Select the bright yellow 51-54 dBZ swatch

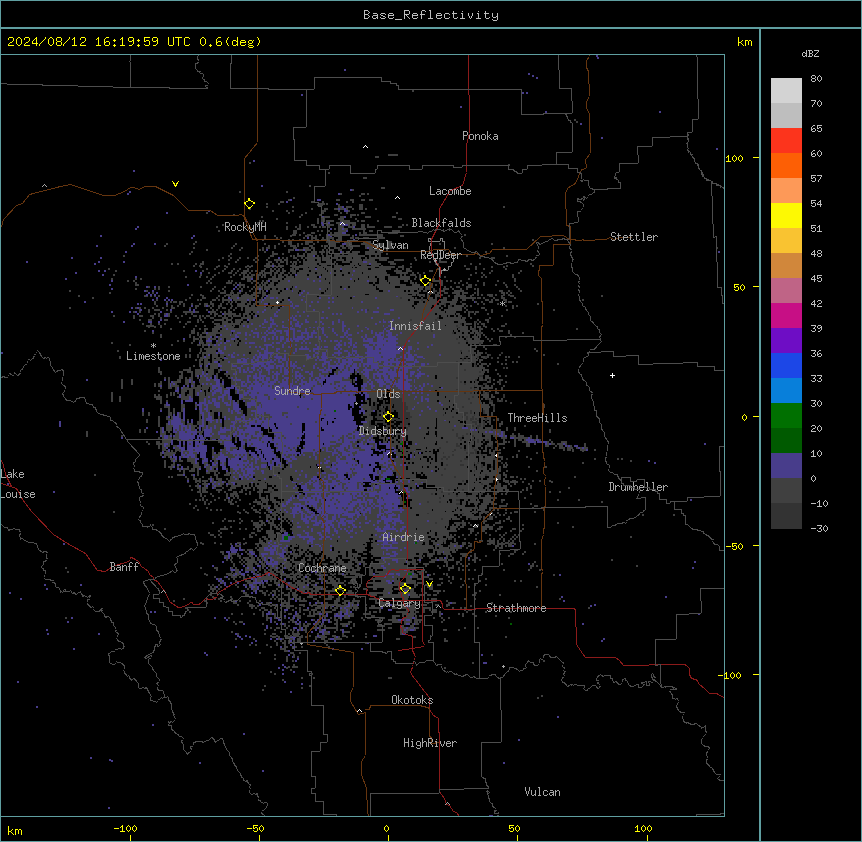pyautogui.click(x=786, y=215)
